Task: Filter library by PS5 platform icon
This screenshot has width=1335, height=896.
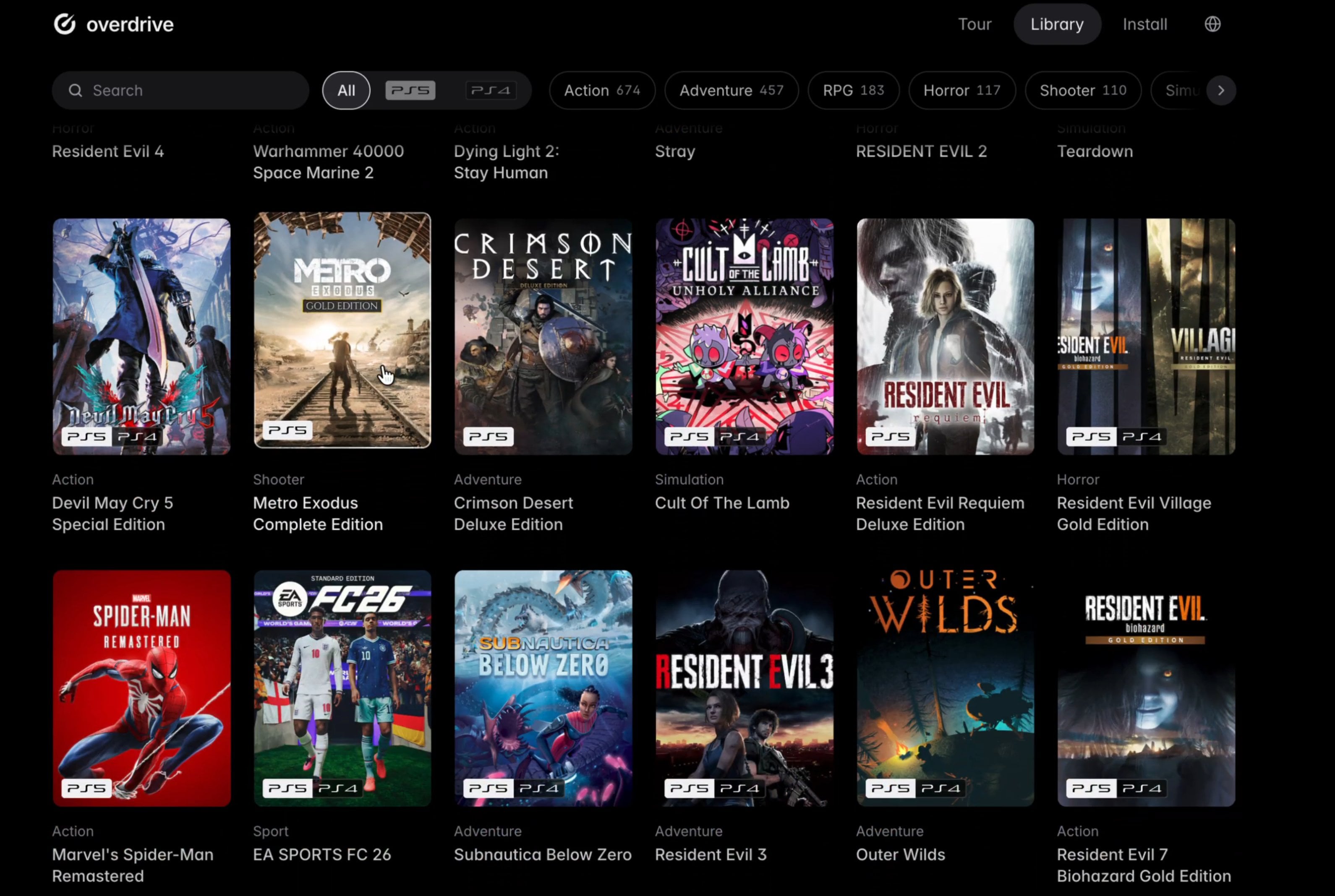Action: 410,90
